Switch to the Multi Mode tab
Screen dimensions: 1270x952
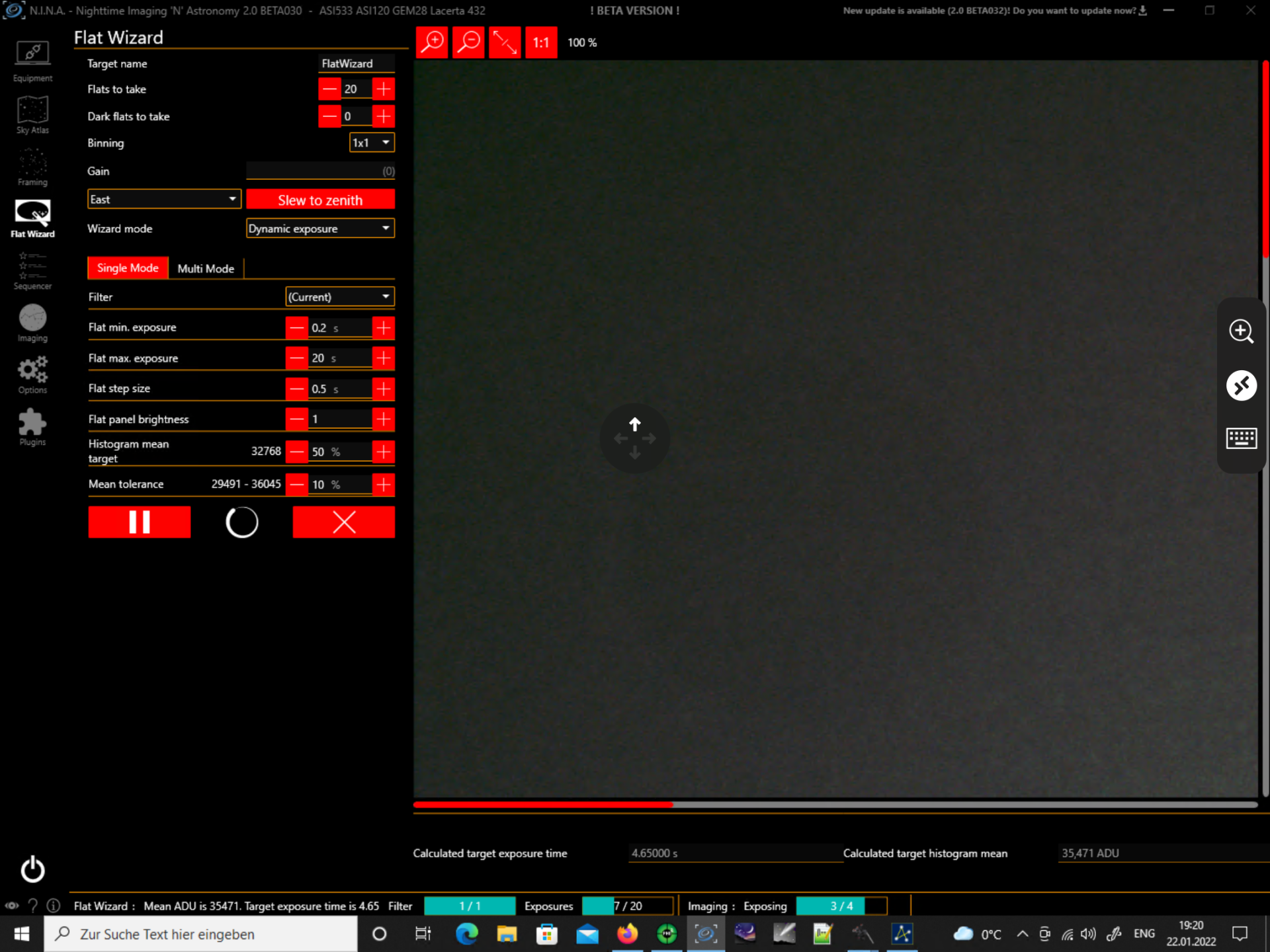206,268
